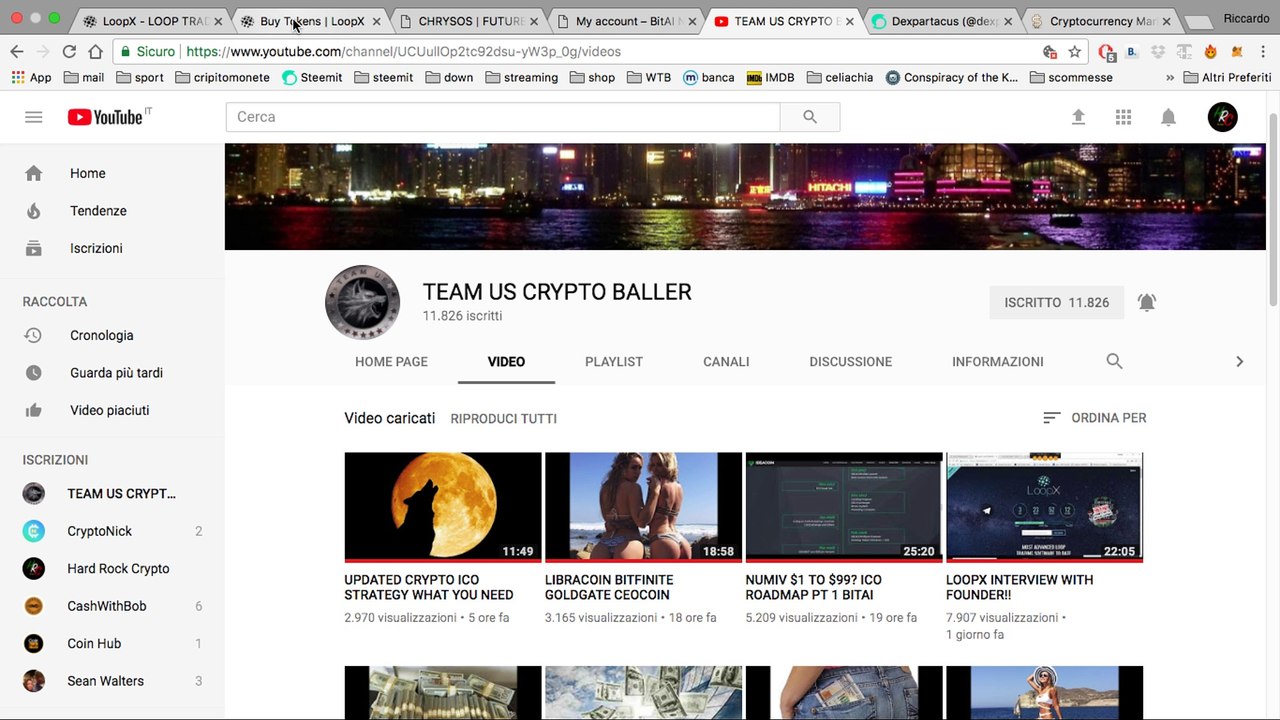Open the IMDB bookmark
Image resolution: width=1280 pixels, height=720 pixels.
770,77
